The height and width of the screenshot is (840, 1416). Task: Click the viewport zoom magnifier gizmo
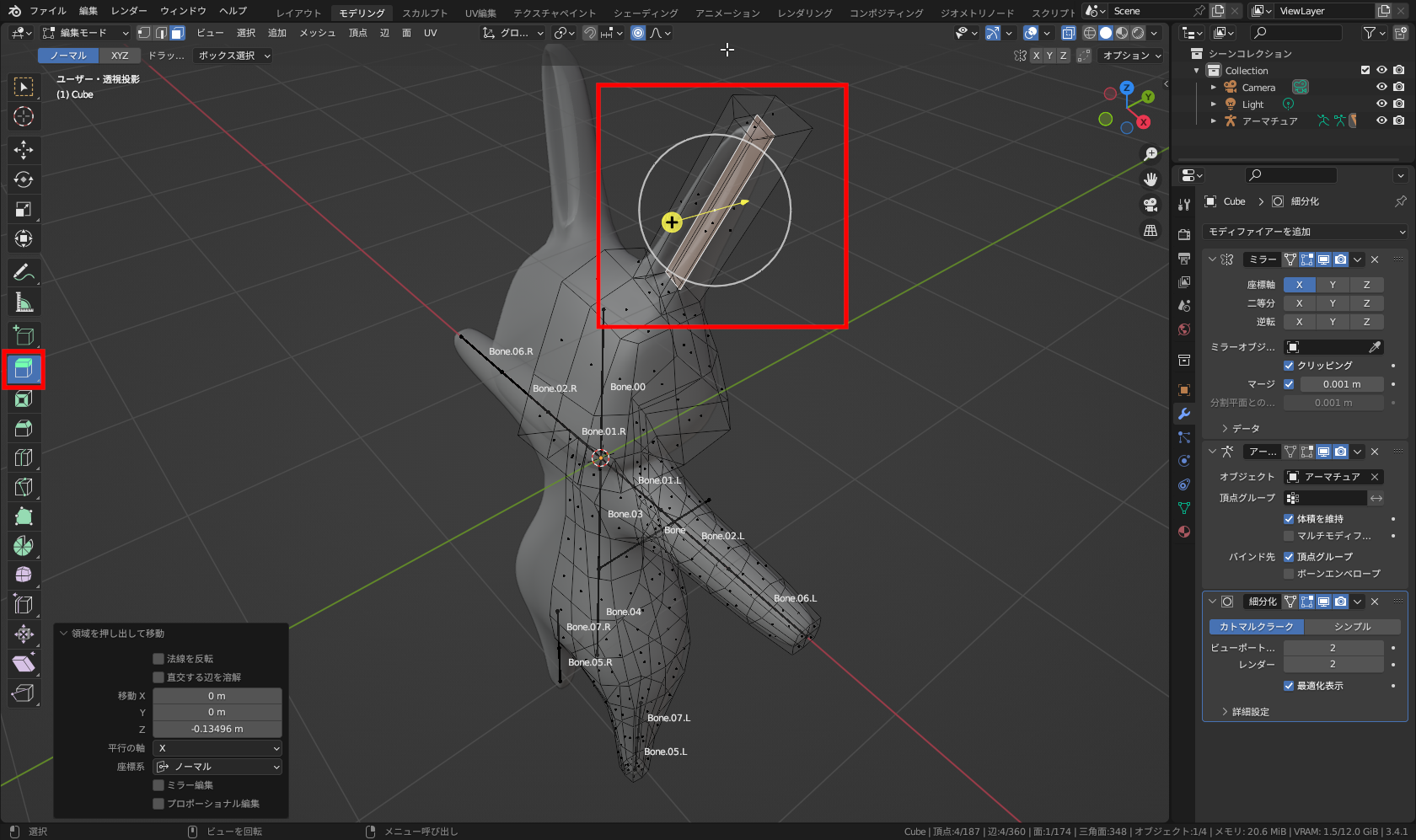(x=1150, y=154)
